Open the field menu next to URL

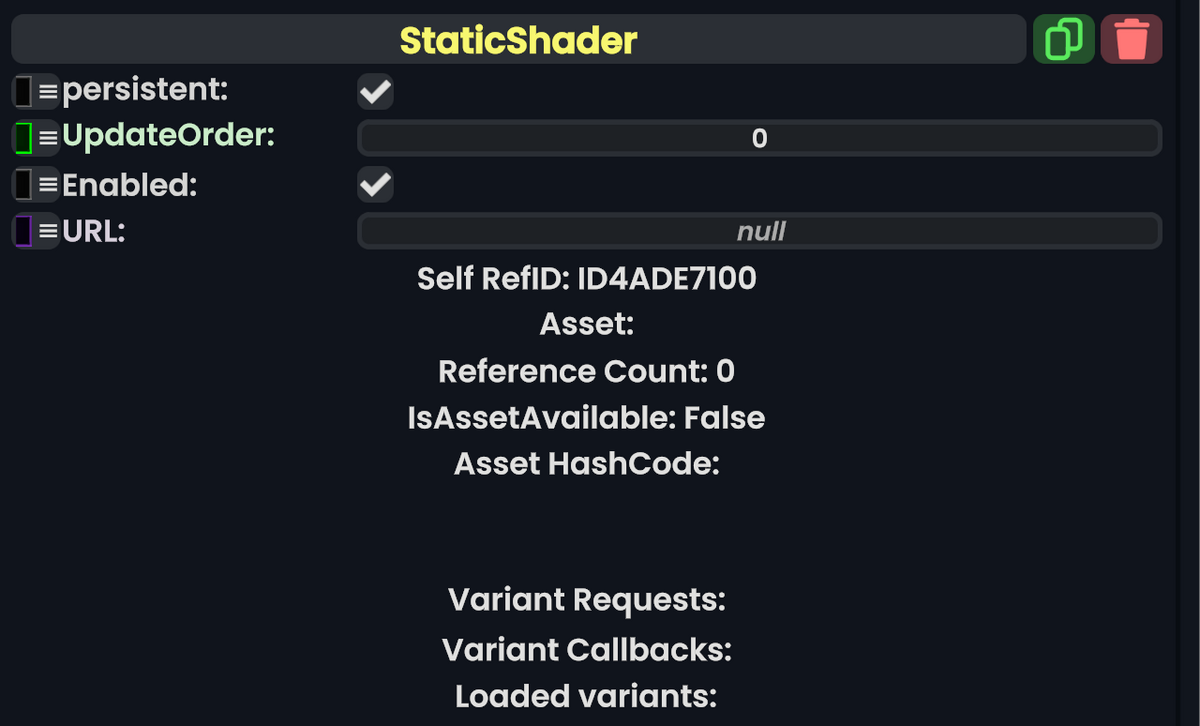[x=46, y=231]
